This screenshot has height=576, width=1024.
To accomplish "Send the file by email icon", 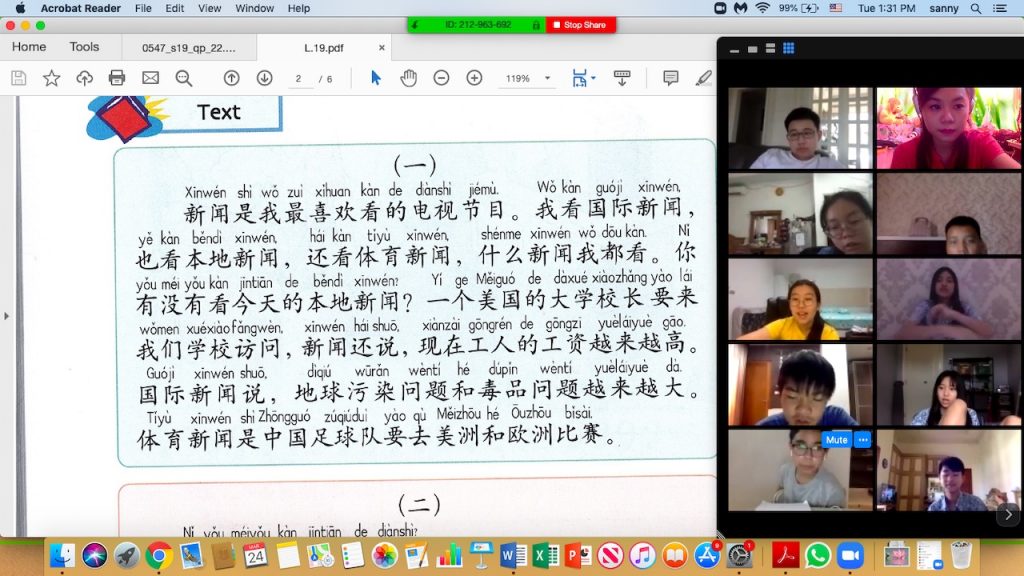I will (150, 78).
